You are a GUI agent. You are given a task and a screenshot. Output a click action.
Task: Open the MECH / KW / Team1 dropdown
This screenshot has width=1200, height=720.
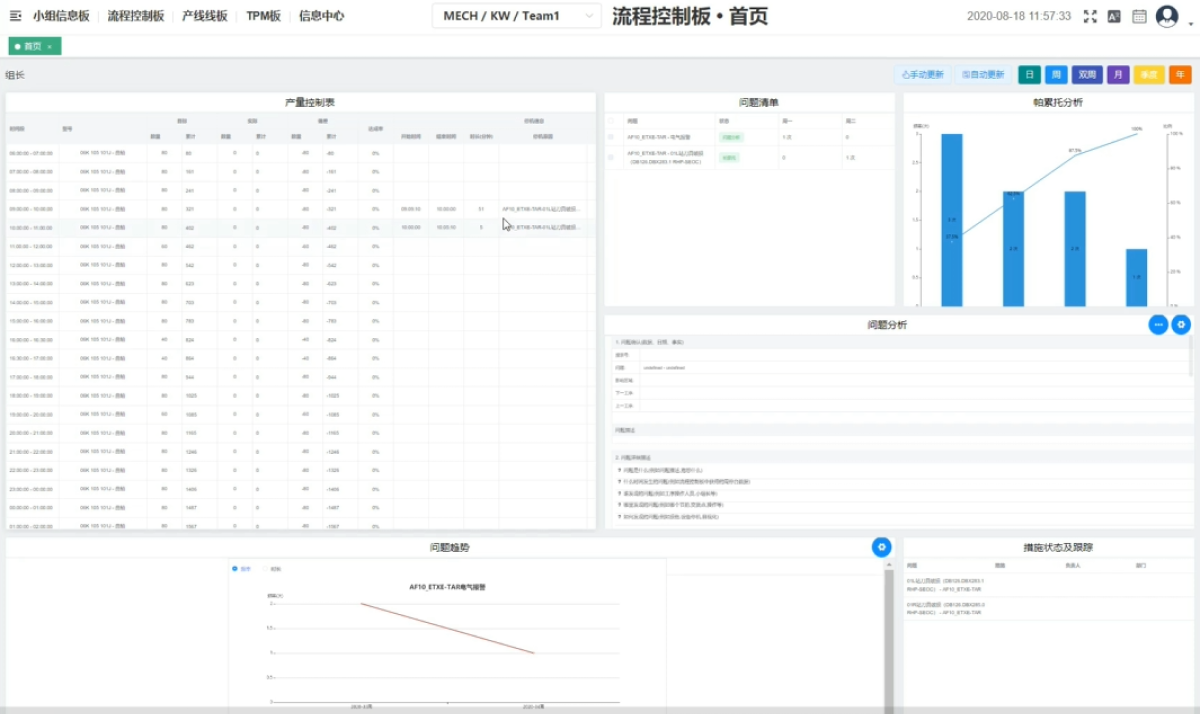coord(515,16)
